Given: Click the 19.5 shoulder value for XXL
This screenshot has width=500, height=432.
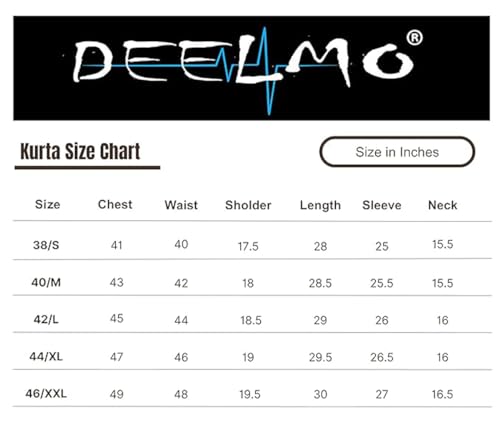Looking at the screenshot, I should tap(250, 395).
